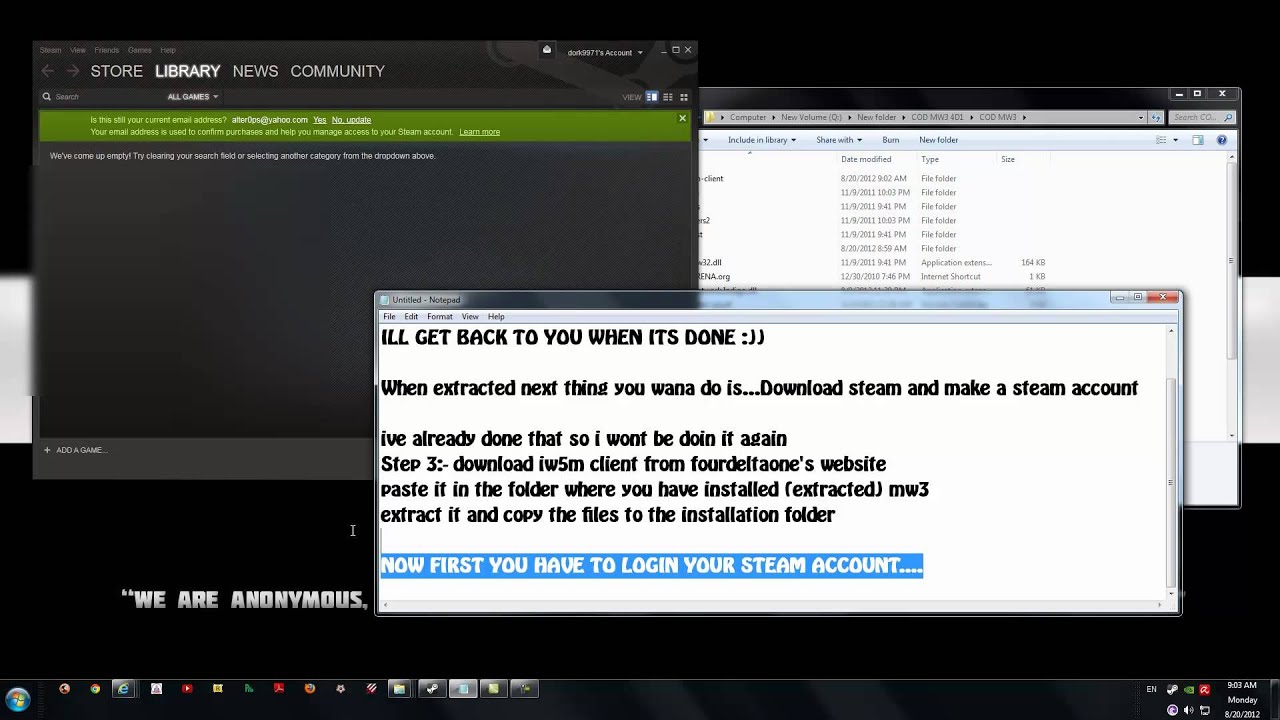Open the Steam menu in Steam window
This screenshot has height=720, width=1280.
pyautogui.click(x=50, y=50)
